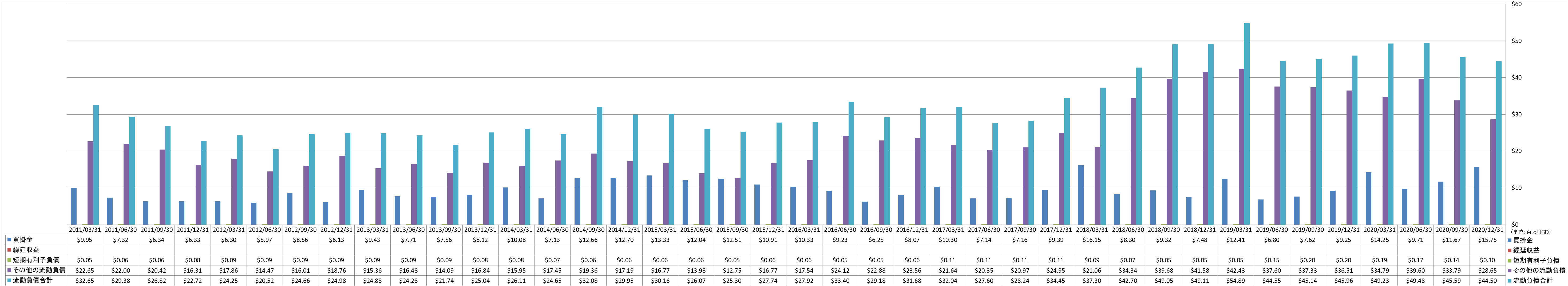Select the $42.43 cell under 2019/03/31
The width and height of the screenshot is (1568, 286).
(1236, 270)
